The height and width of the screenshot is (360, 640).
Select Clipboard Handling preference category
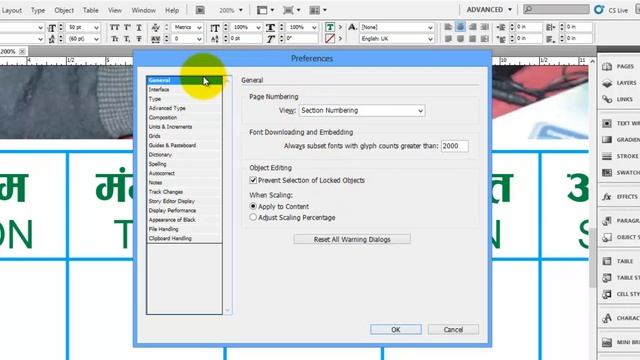point(184,238)
